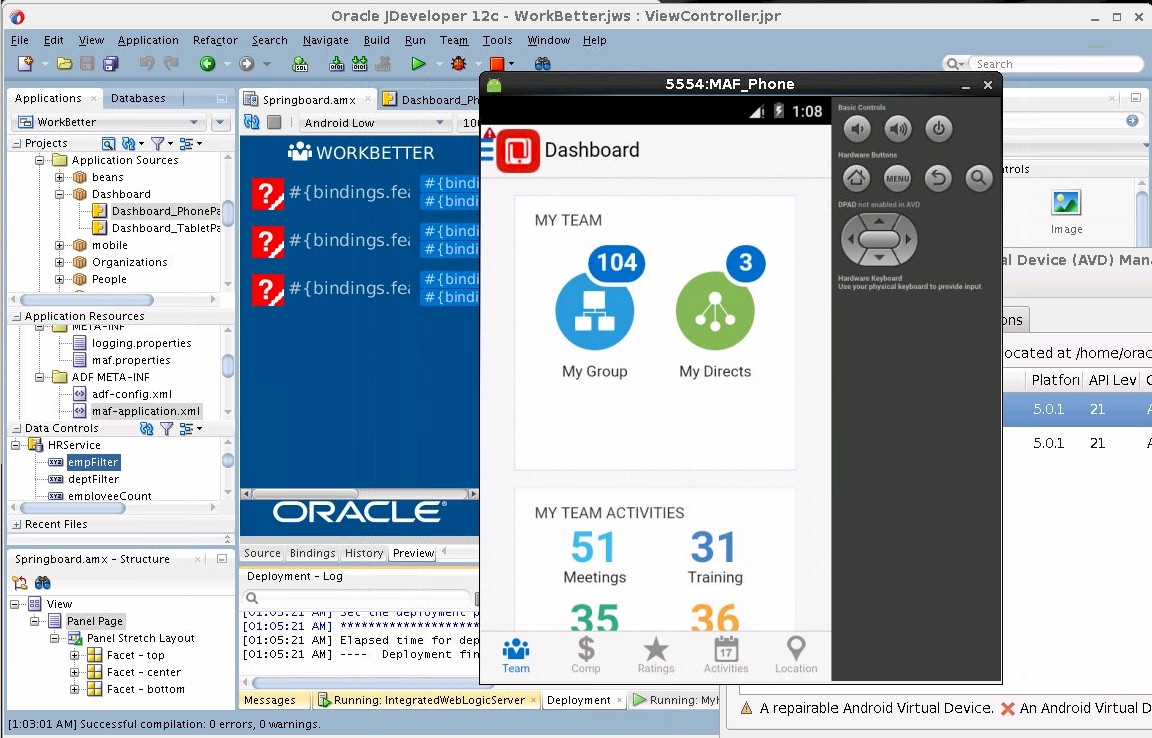Open the Running: IntegratedWebLogicServer tab

429,700
